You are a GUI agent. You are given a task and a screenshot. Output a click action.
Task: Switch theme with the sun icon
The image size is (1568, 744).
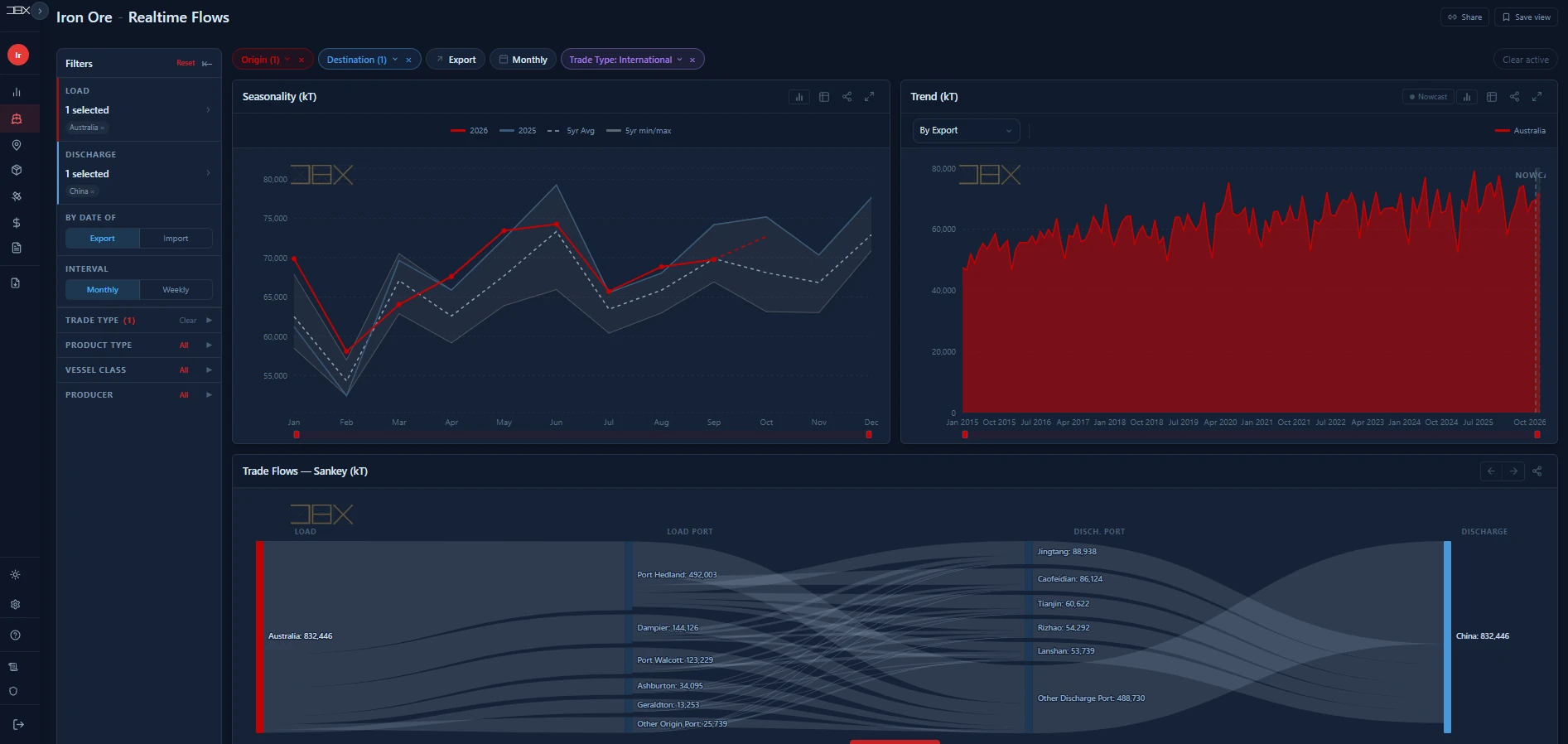[x=15, y=575]
